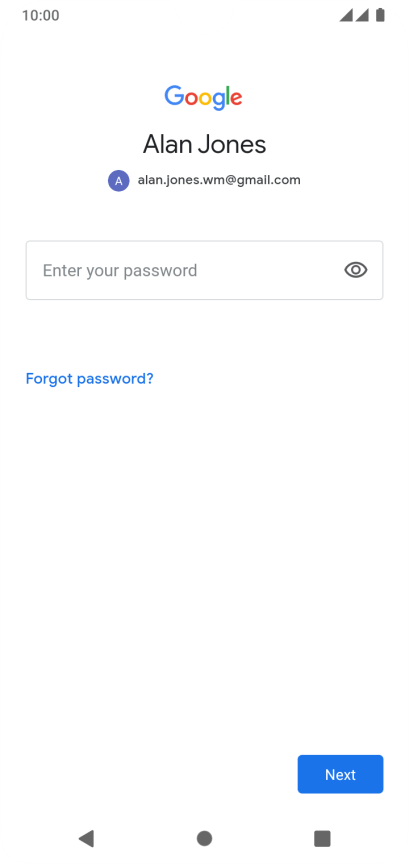Tap the alan.jones.wm@gmail.com email address
The image size is (409, 864).
tap(219, 180)
